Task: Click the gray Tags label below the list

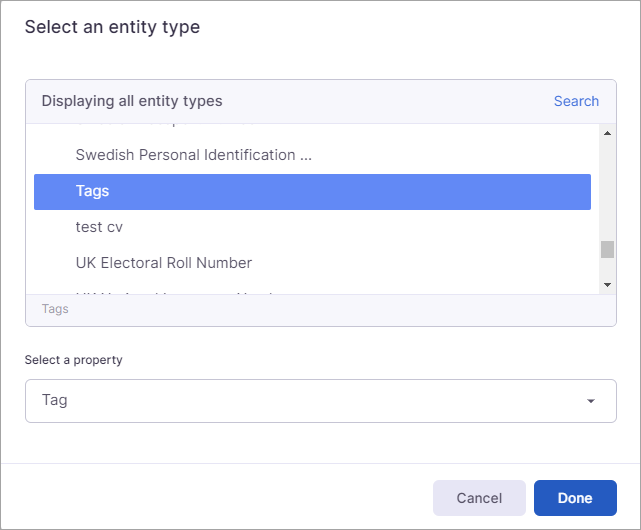Action: [x=55, y=309]
